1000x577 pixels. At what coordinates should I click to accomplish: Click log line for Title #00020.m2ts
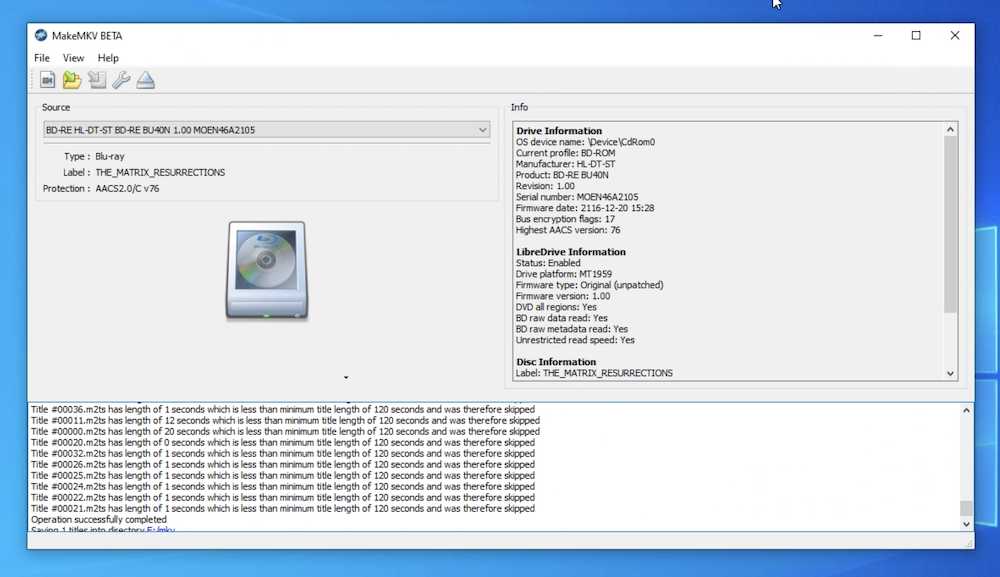tap(283, 442)
